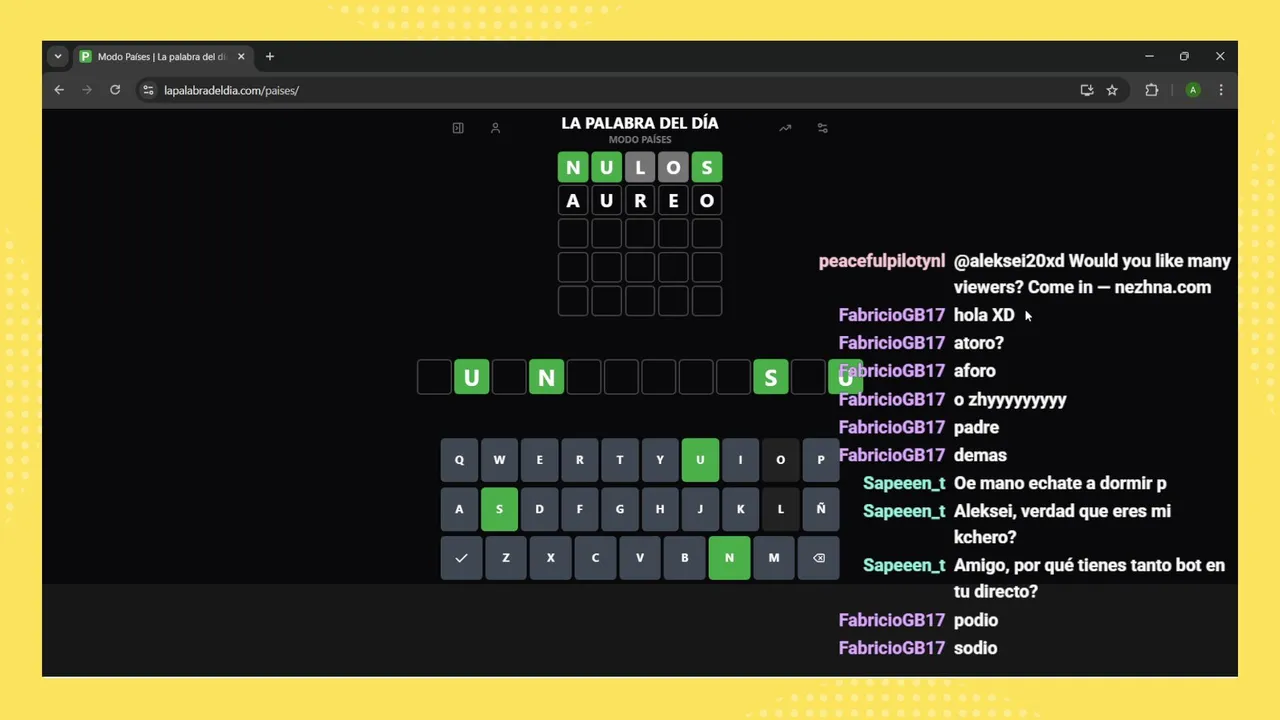Reload the current page
This screenshot has height=720, width=1280.
pos(115,90)
